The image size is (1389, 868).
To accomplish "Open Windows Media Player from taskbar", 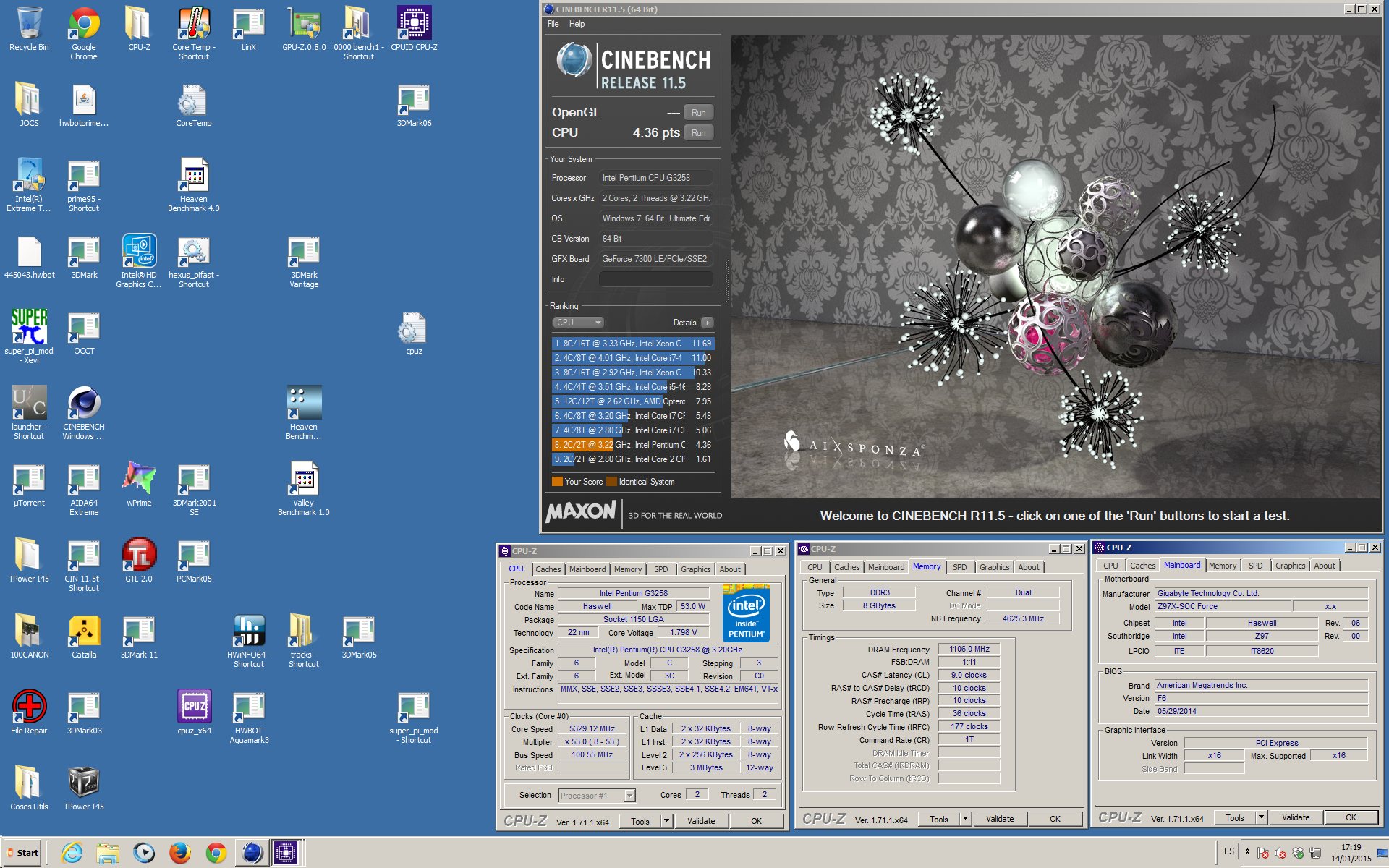I will 144,853.
